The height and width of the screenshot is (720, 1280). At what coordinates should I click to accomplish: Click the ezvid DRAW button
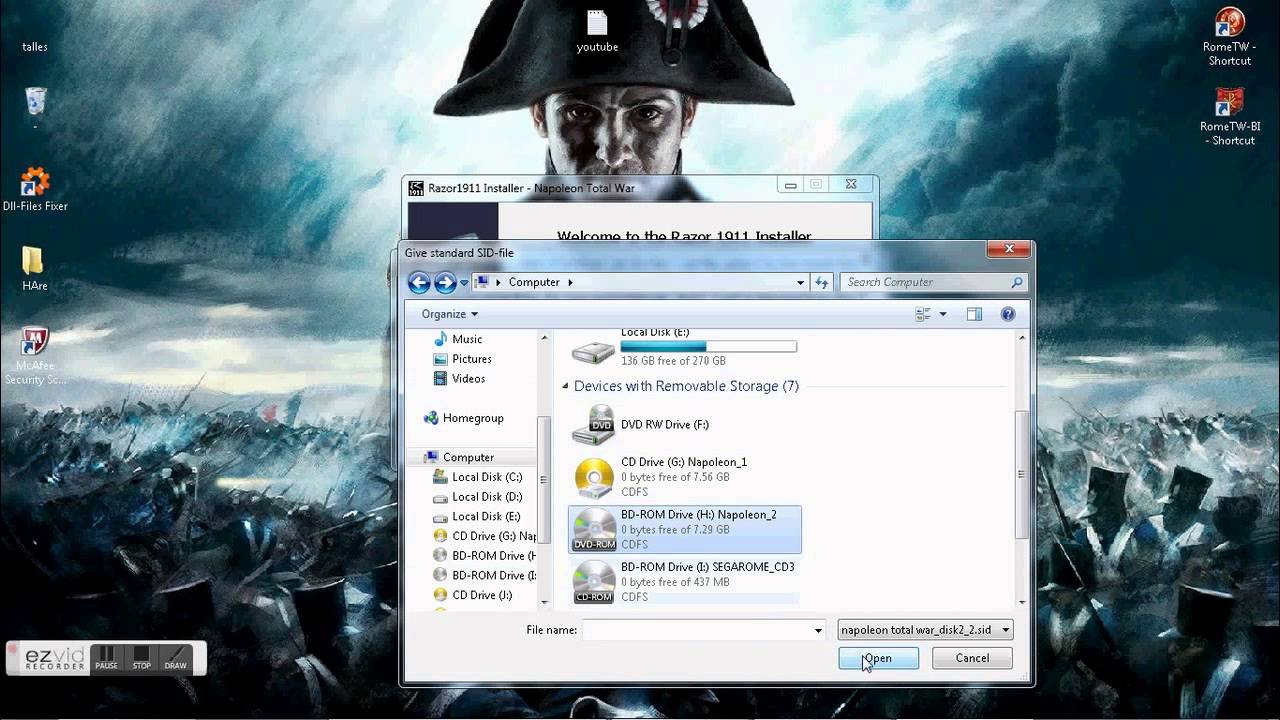pos(176,658)
